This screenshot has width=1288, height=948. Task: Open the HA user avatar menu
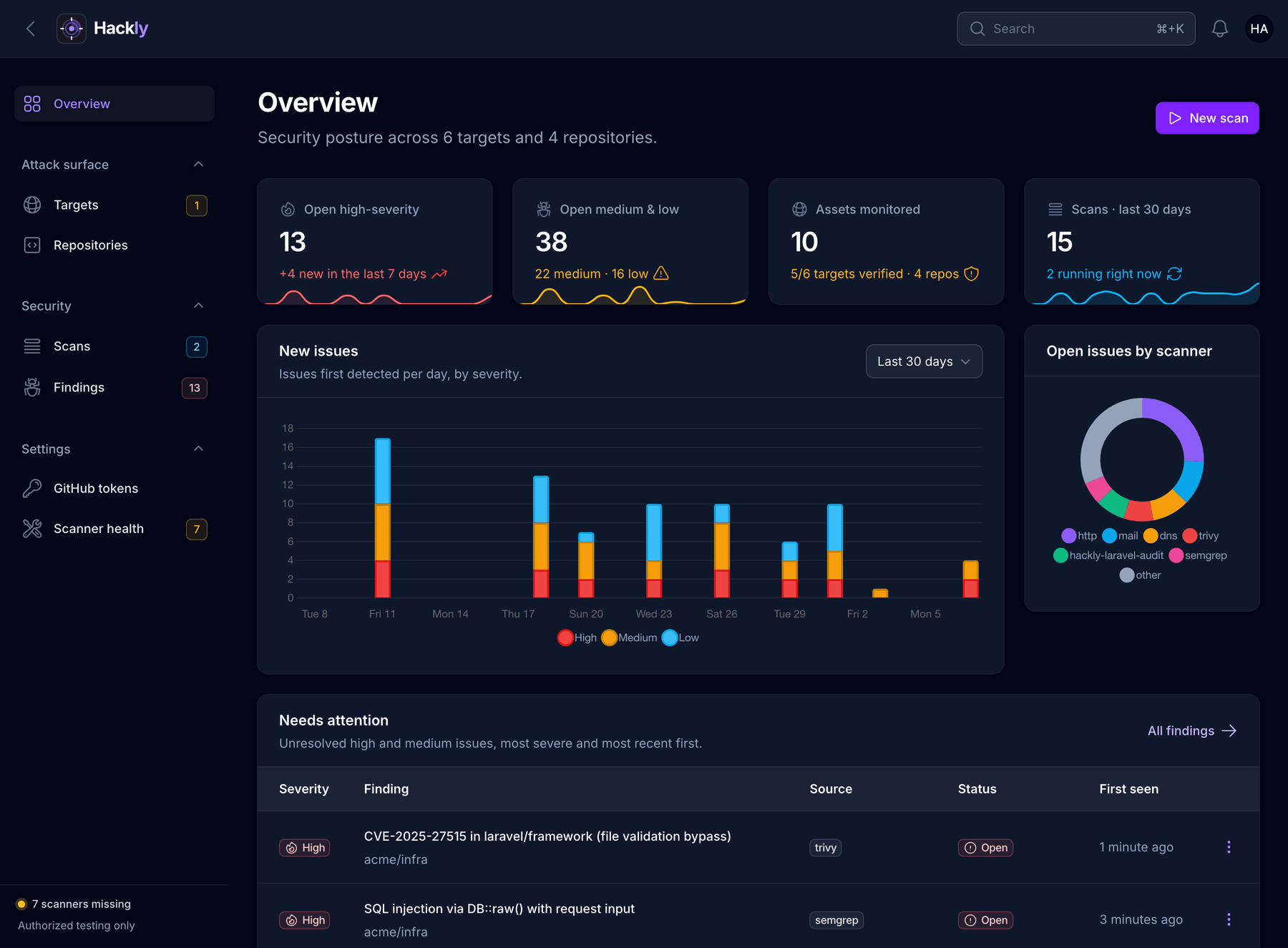pyautogui.click(x=1259, y=29)
